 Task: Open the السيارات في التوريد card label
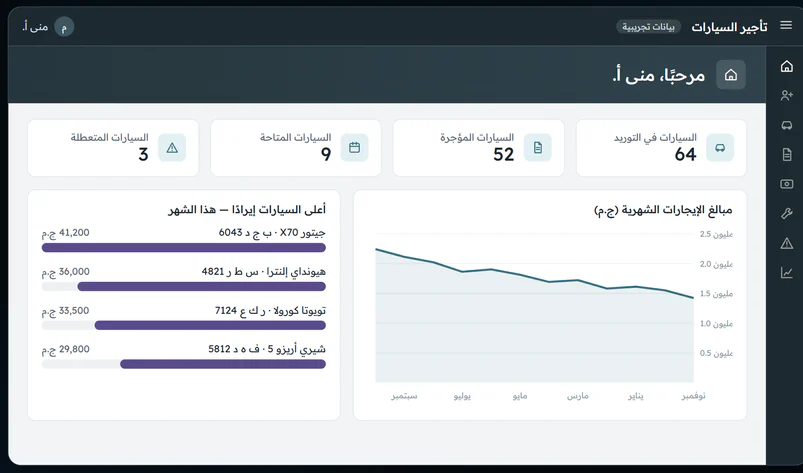[x=655, y=138]
